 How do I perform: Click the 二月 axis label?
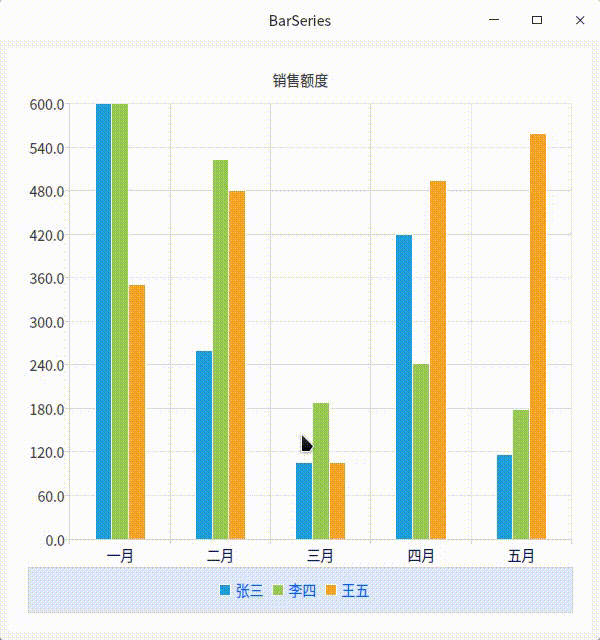coord(220,556)
